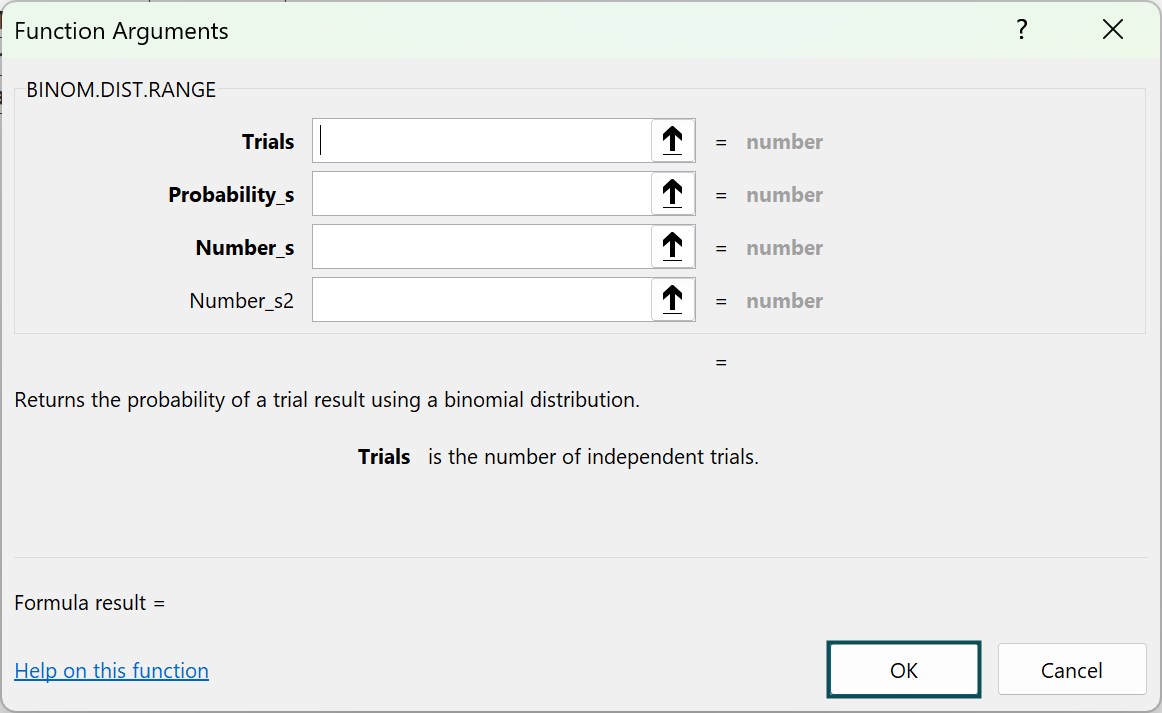Screen dimensions: 1162x713
Task: Close the Function Arguments dialog
Action: (x=1112, y=30)
